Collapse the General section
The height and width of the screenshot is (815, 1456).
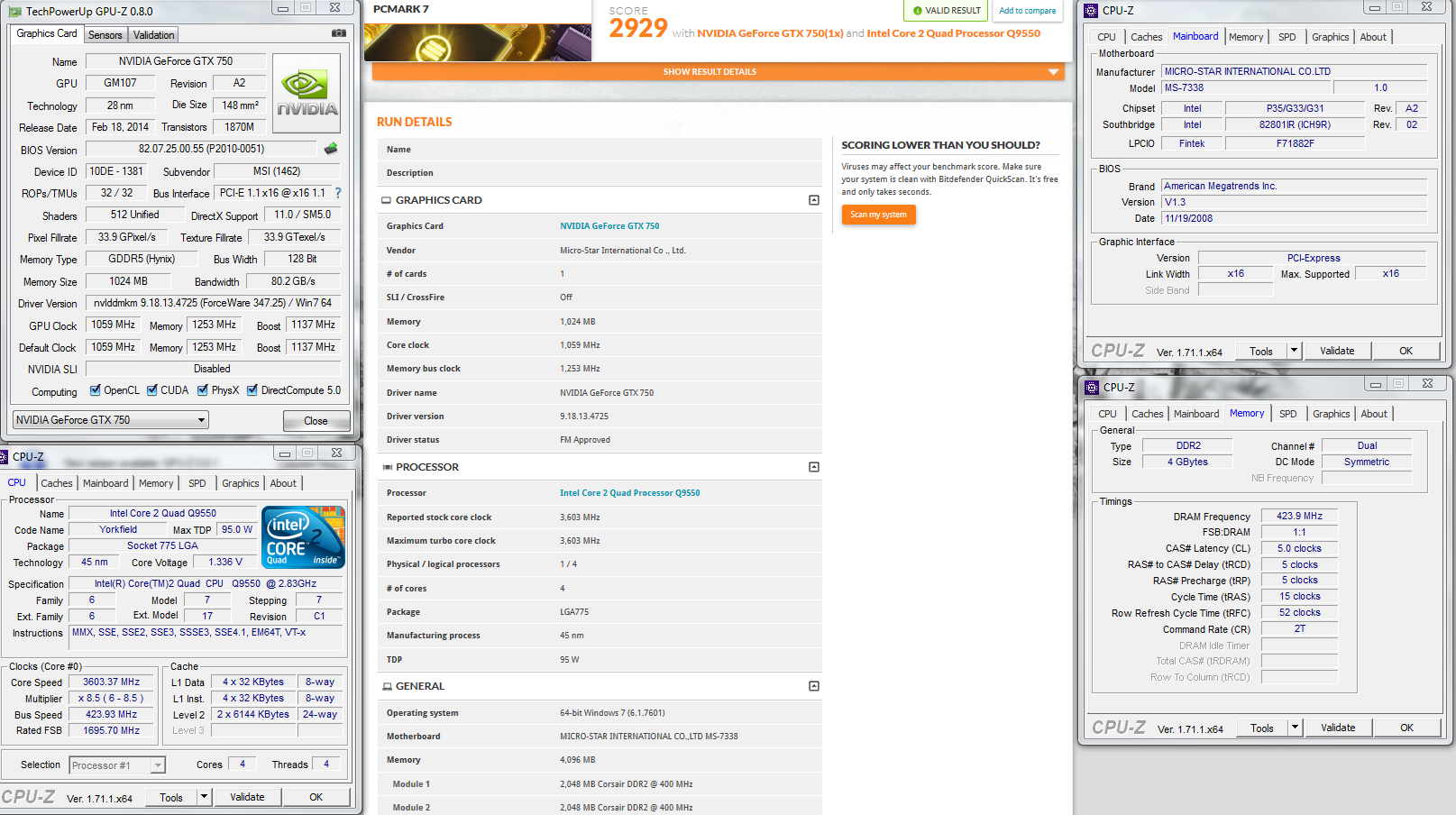point(814,686)
